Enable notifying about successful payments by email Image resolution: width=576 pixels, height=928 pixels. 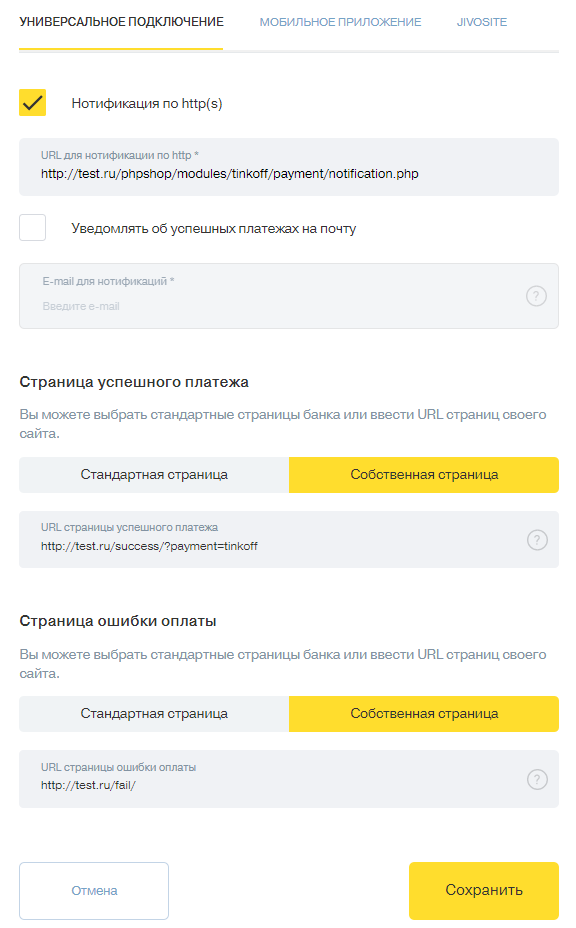pyautogui.click(x=33, y=228)
